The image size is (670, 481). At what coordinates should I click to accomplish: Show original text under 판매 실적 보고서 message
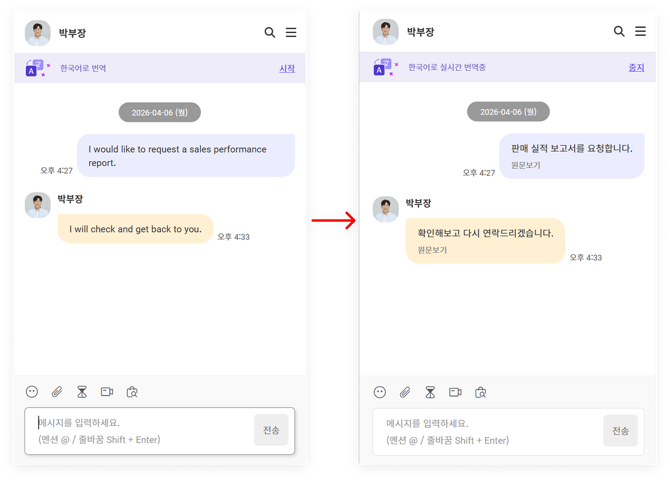coord(526,165)
